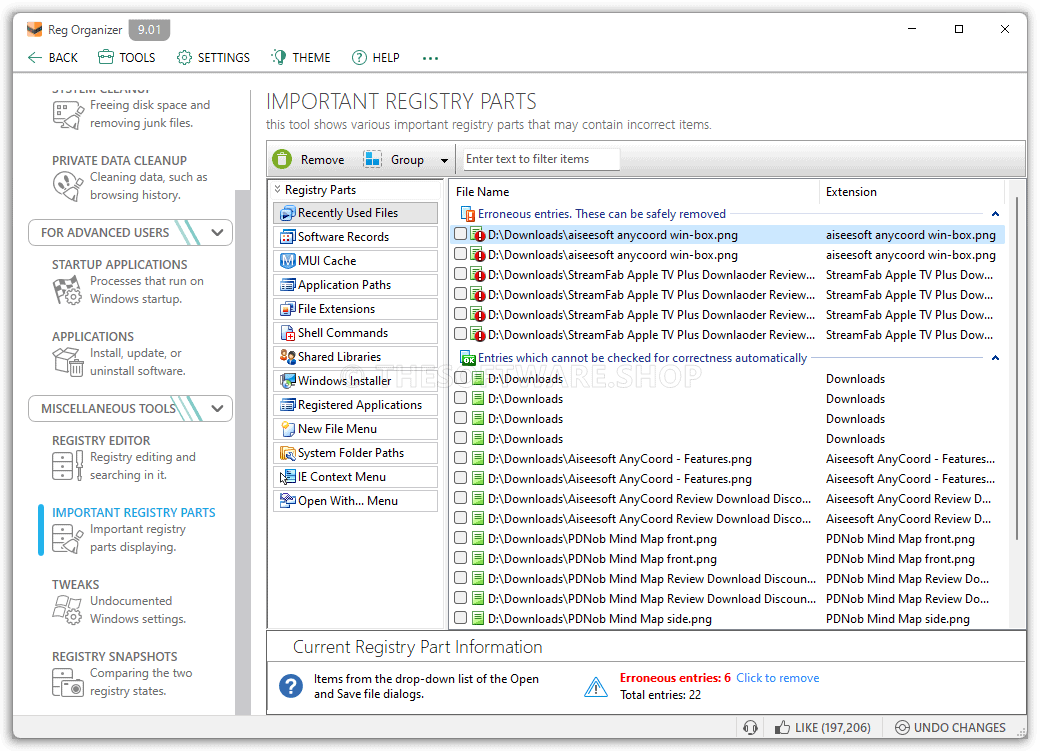Click the 'Click to remove' link

click(x=777, y=678)
